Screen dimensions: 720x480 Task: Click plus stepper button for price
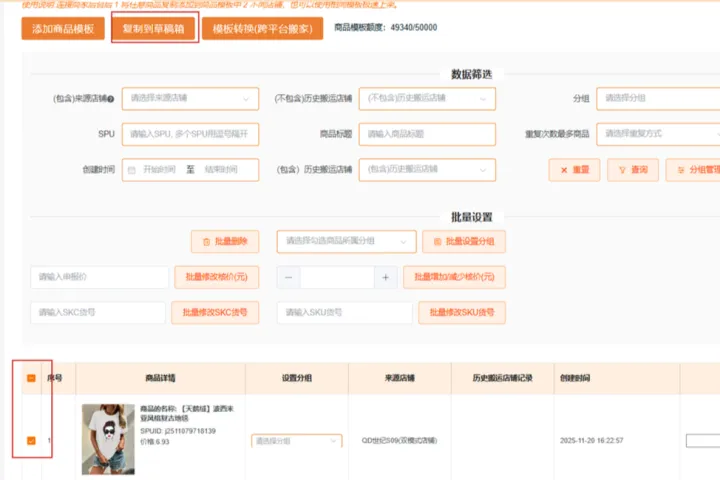pos(386,277)
